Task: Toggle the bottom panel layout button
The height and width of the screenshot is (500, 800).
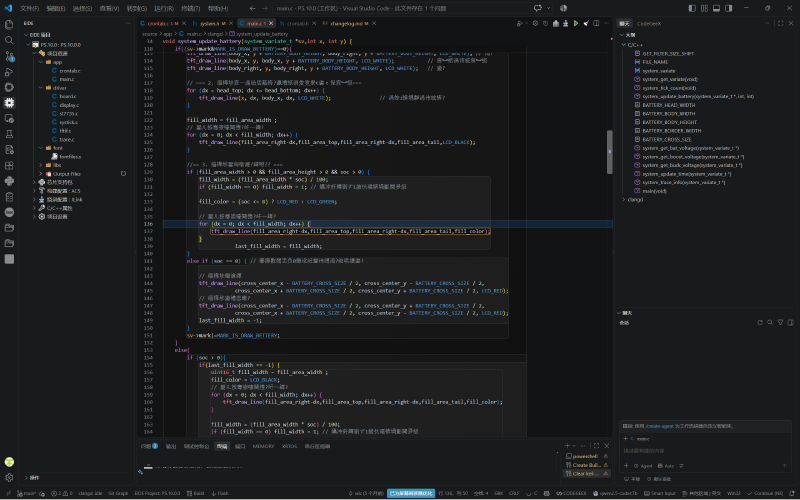Action: pyautogui.click(x=716, y=8)
